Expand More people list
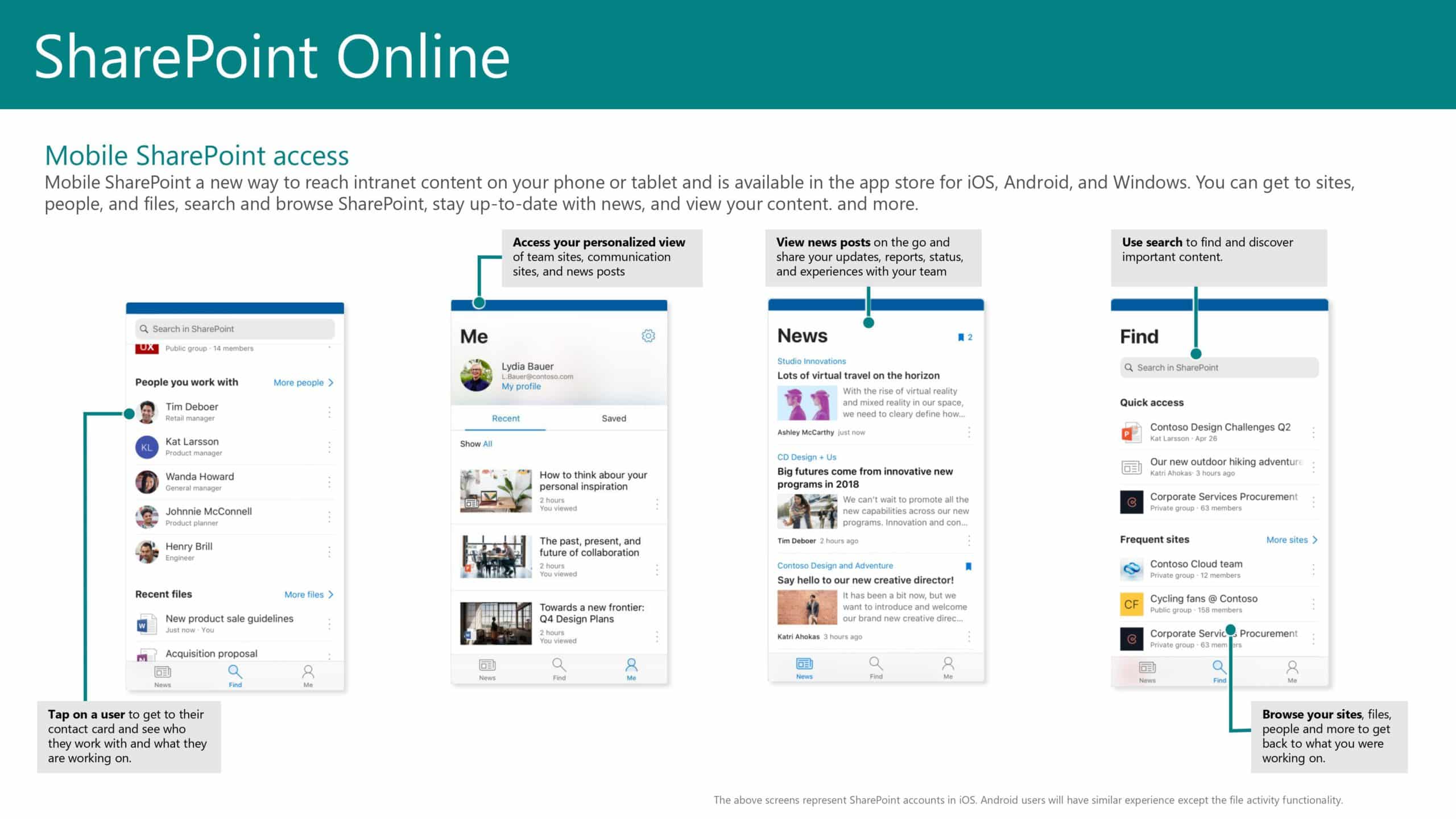 pyautogui.click(x=303, y=382)
